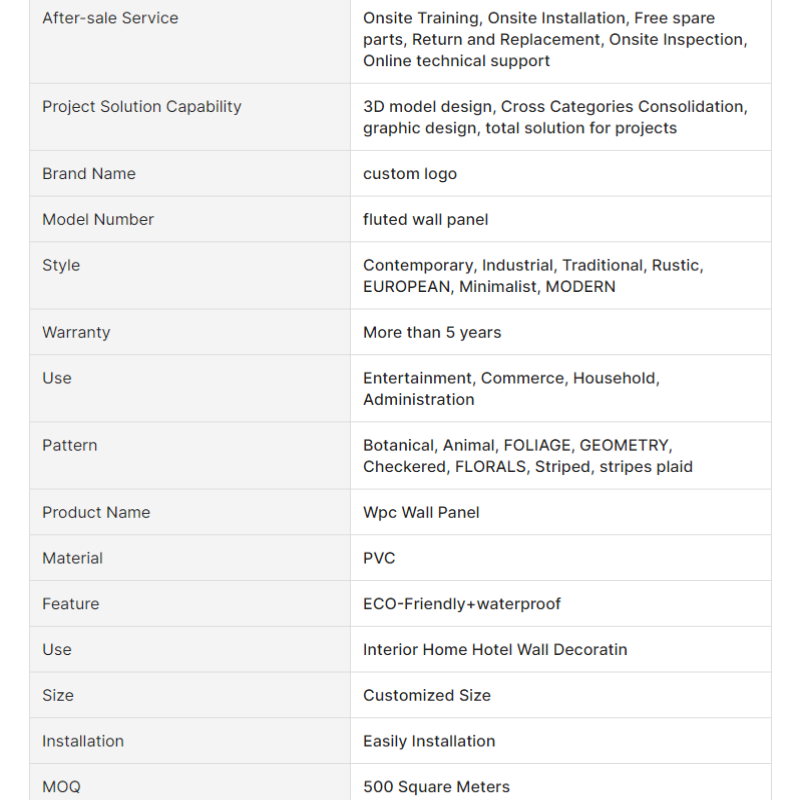Select the "500 Square Meters" MOQ value
This screenshot has width=800, height=800.
pyautogui.click(x=436, y=787)
